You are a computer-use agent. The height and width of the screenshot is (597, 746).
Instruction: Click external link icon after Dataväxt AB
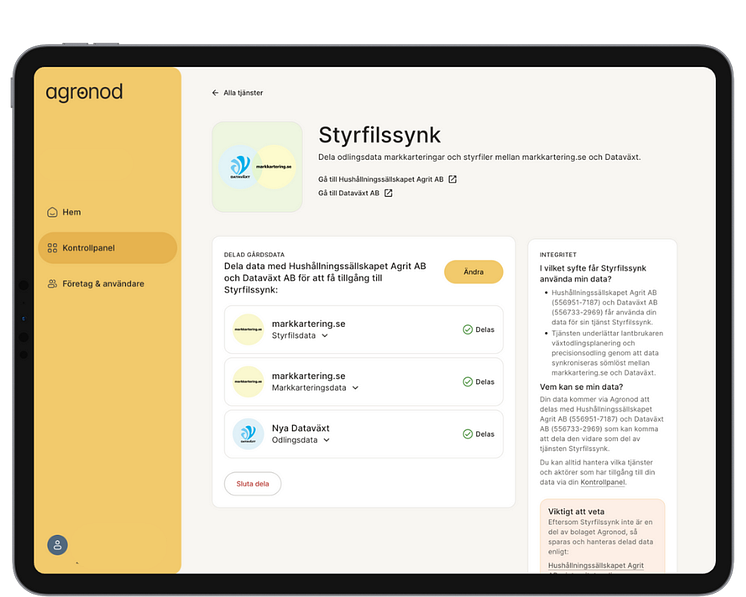pos(388,193)
